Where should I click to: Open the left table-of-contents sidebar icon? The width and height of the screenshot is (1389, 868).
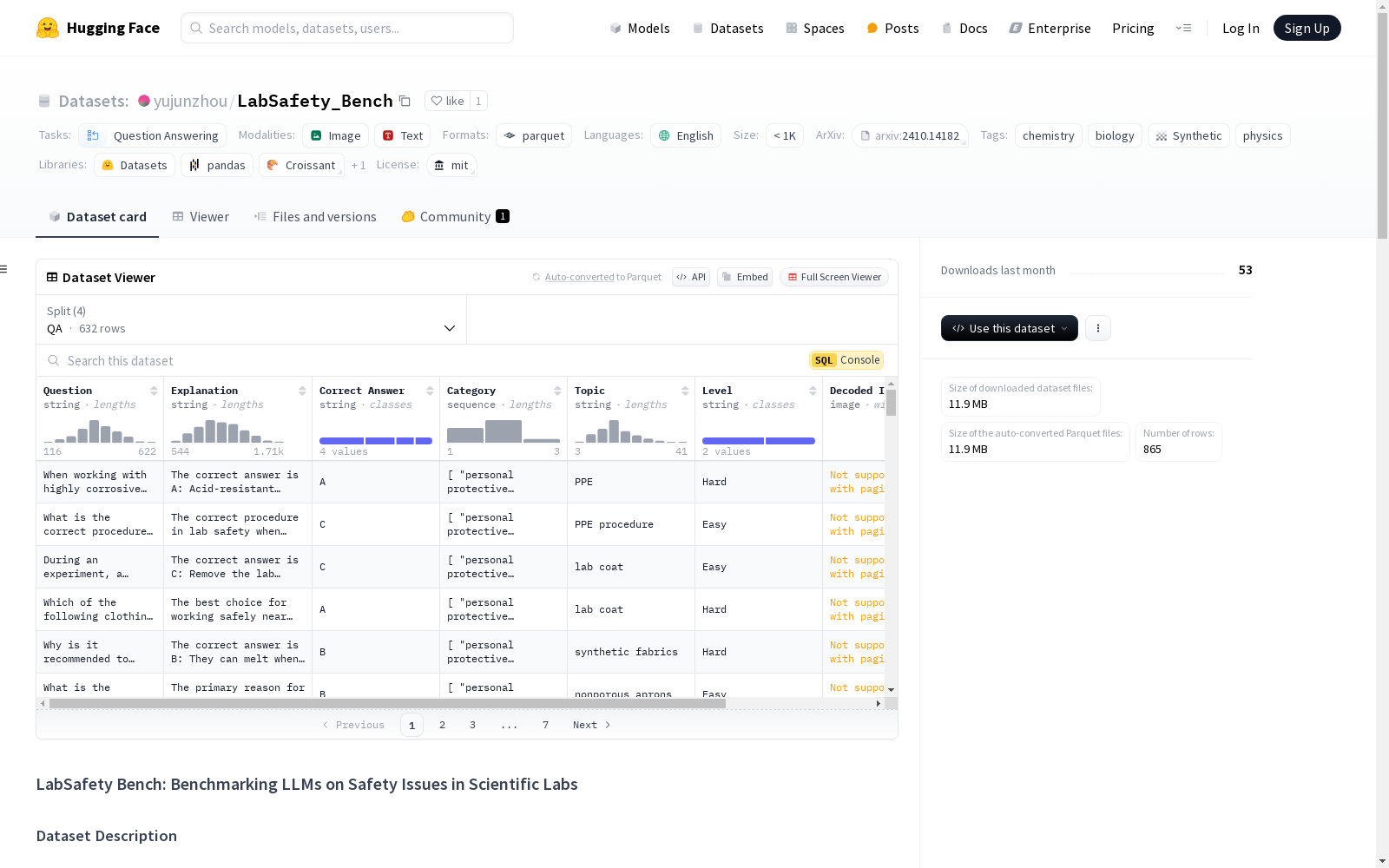coord(3,269)
